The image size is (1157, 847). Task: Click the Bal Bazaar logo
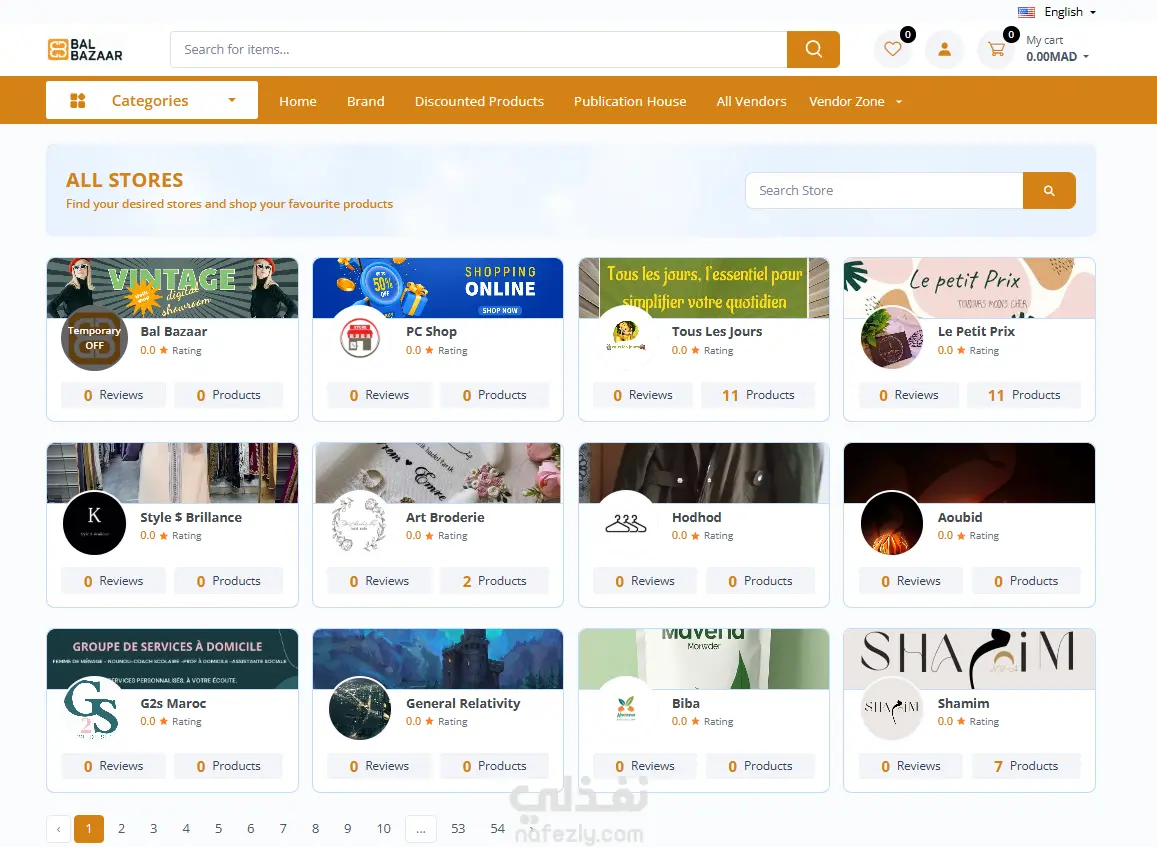click(x=85, y=49)
